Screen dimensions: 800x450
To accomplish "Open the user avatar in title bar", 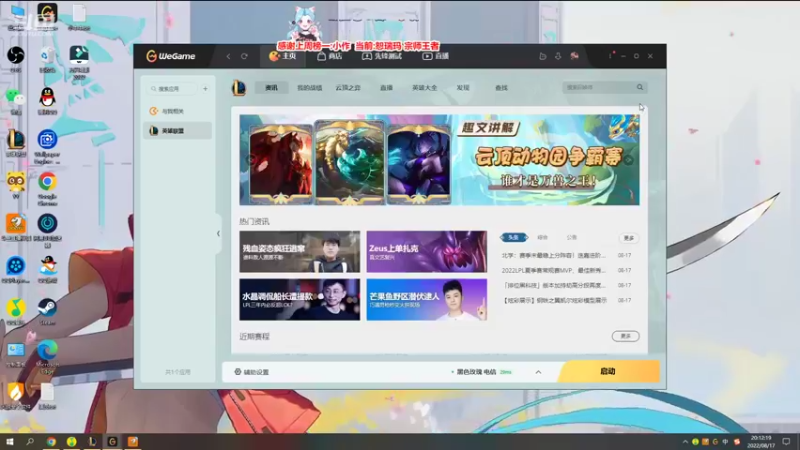I will click(x=574, y=56).
